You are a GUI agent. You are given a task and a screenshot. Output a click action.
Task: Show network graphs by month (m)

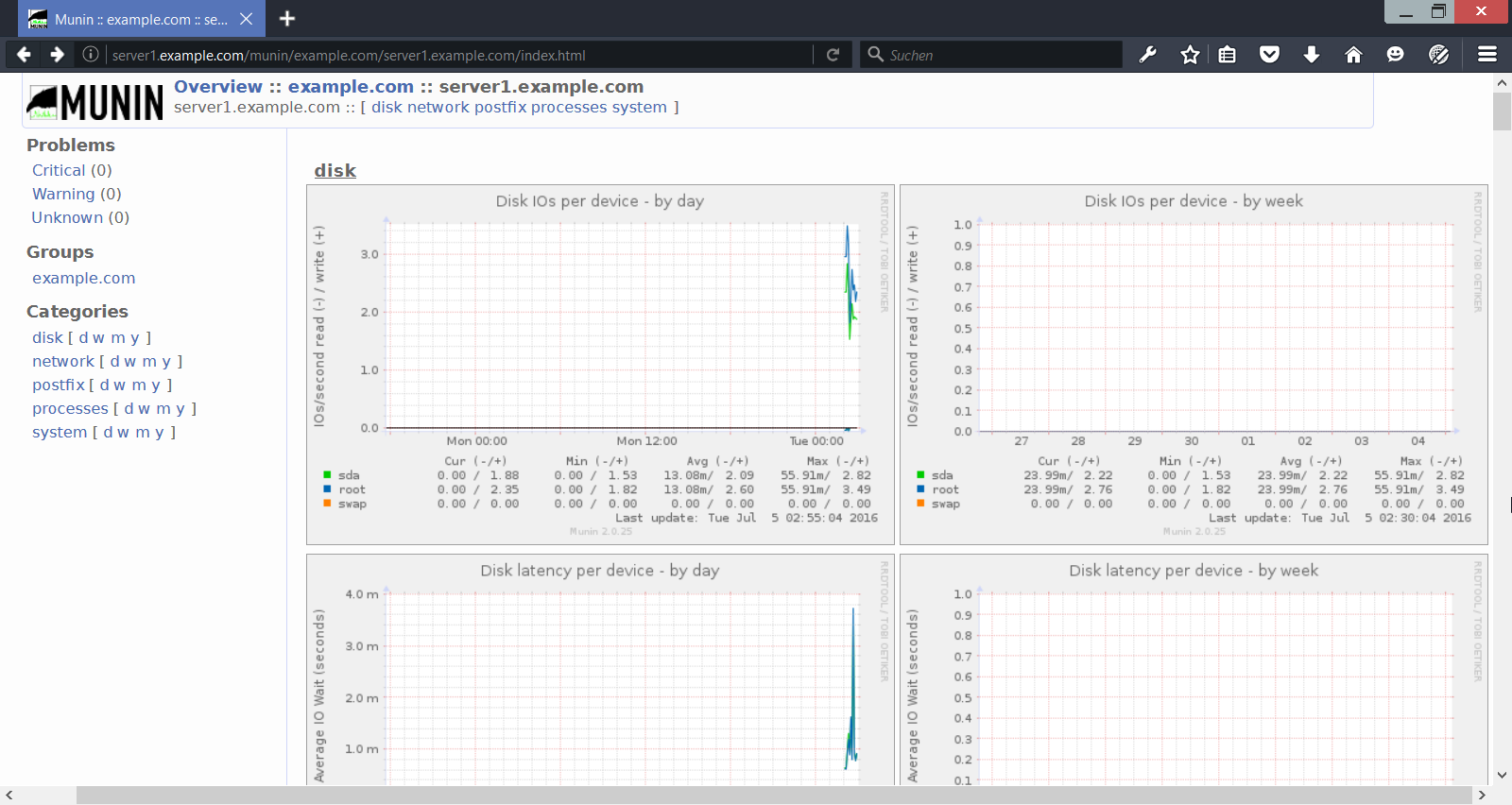click(x=149, y=361)
